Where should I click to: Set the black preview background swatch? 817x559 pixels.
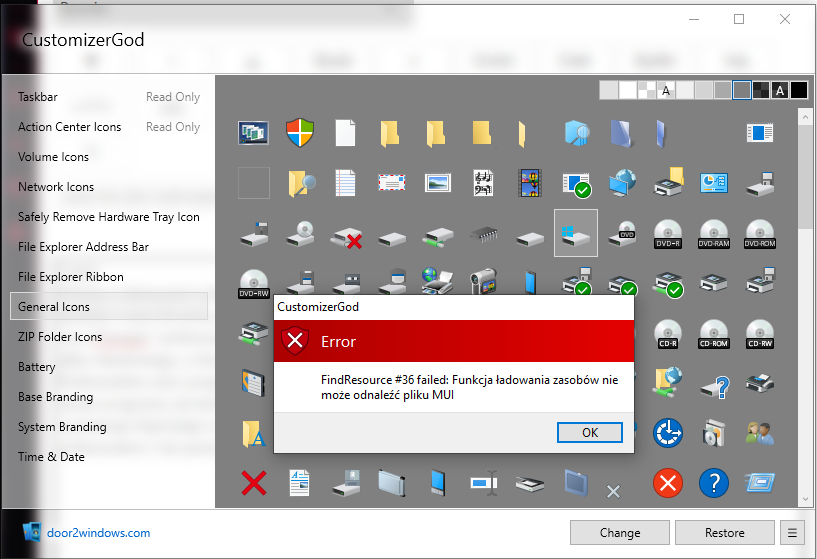tap(799, 90)
